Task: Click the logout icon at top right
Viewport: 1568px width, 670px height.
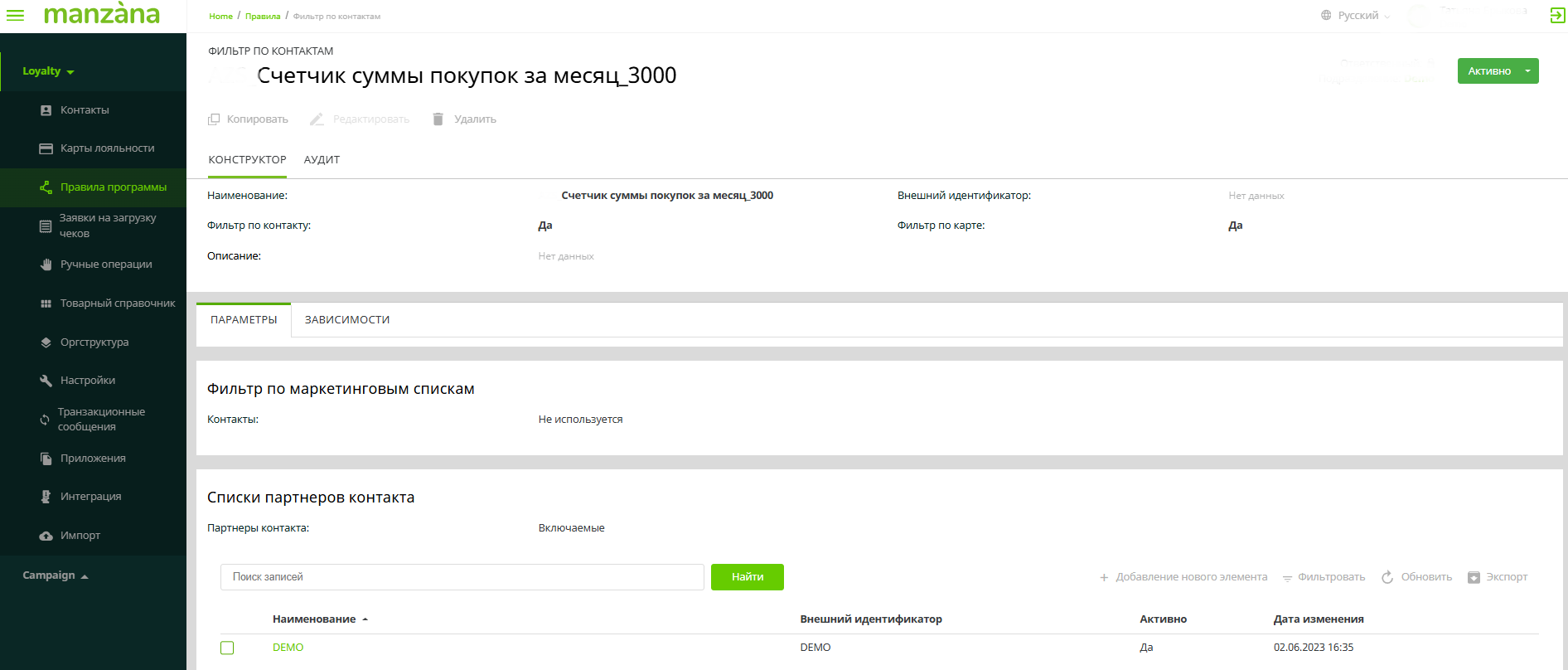Action: click(1557, 16)
